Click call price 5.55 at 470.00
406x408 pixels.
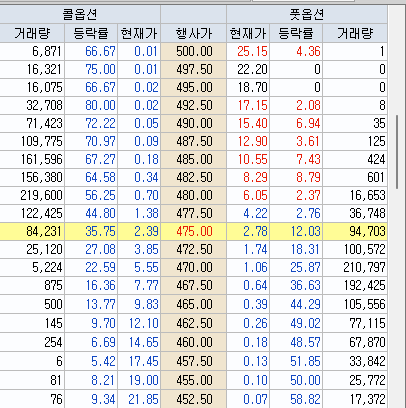click(139, 268)
